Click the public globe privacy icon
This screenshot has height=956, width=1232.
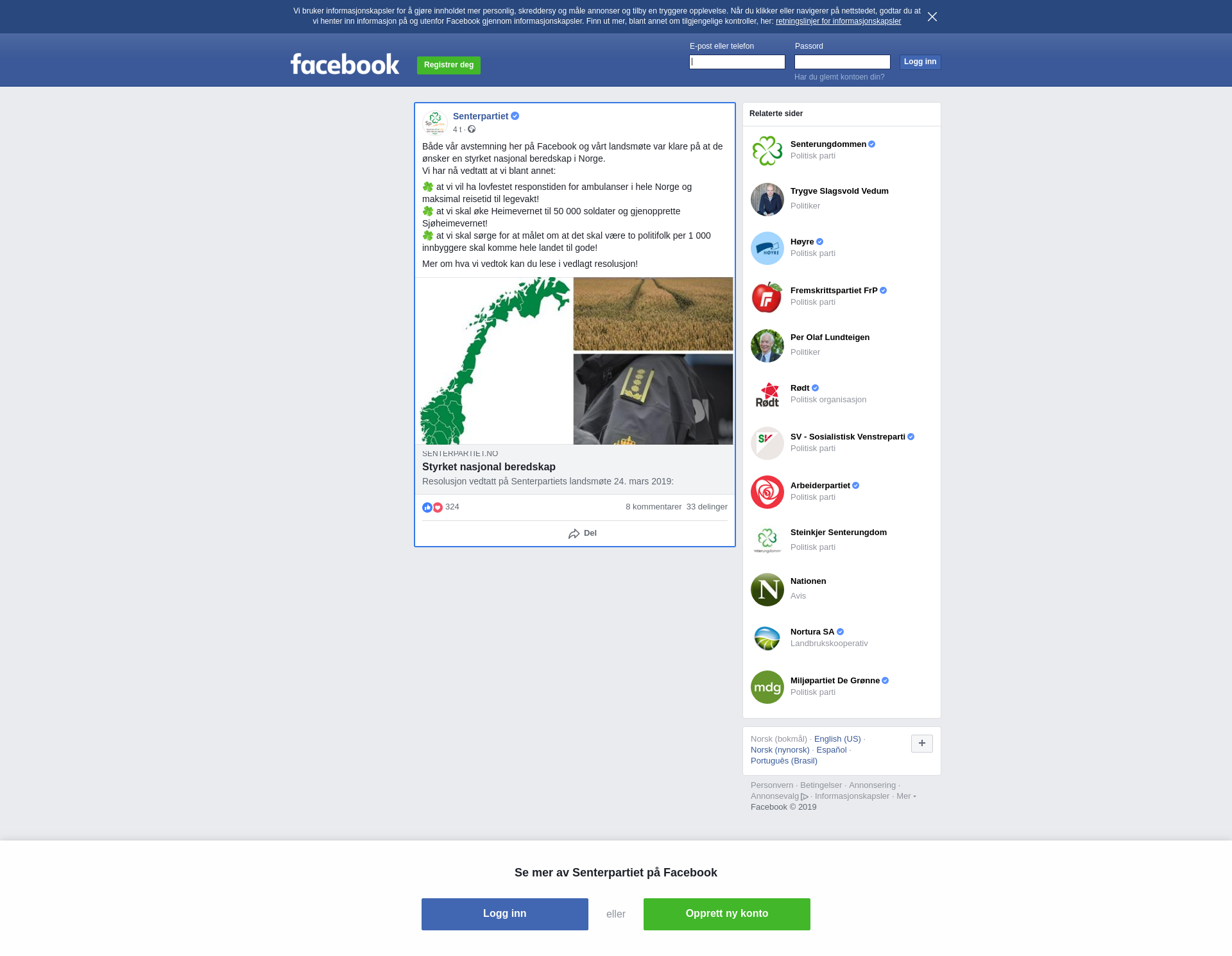pyautogui.click(x=472, y=130)
